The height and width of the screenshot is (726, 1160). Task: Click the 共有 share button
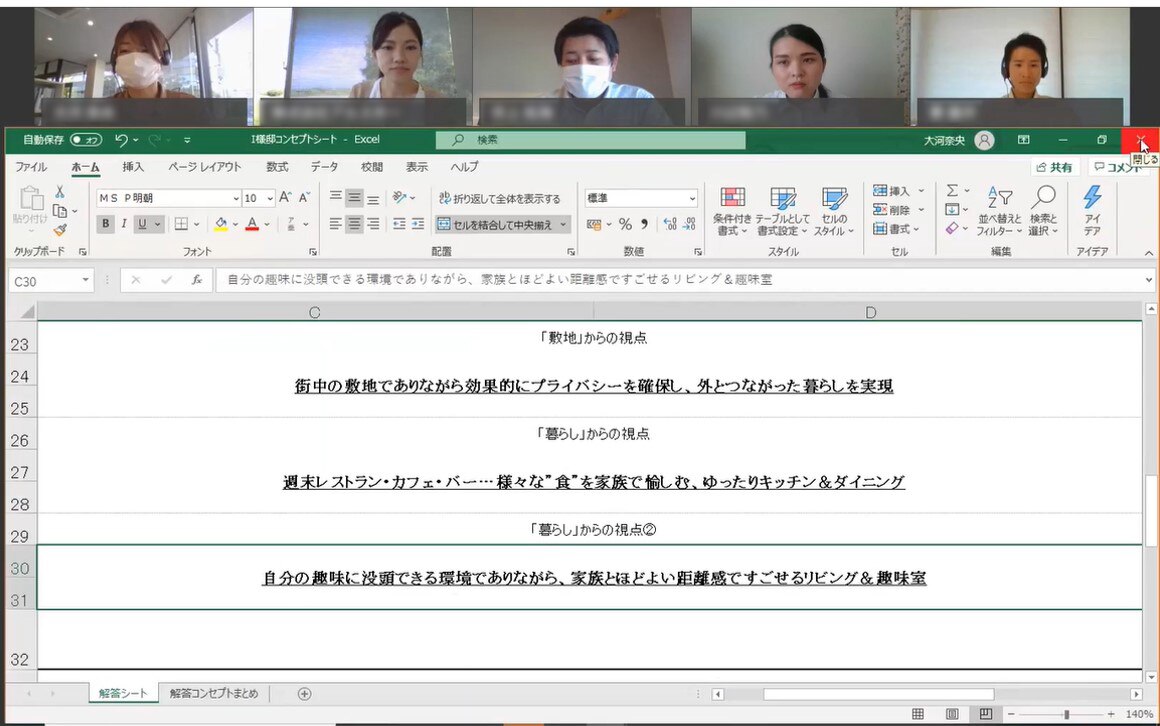(x=1054, y=167)
